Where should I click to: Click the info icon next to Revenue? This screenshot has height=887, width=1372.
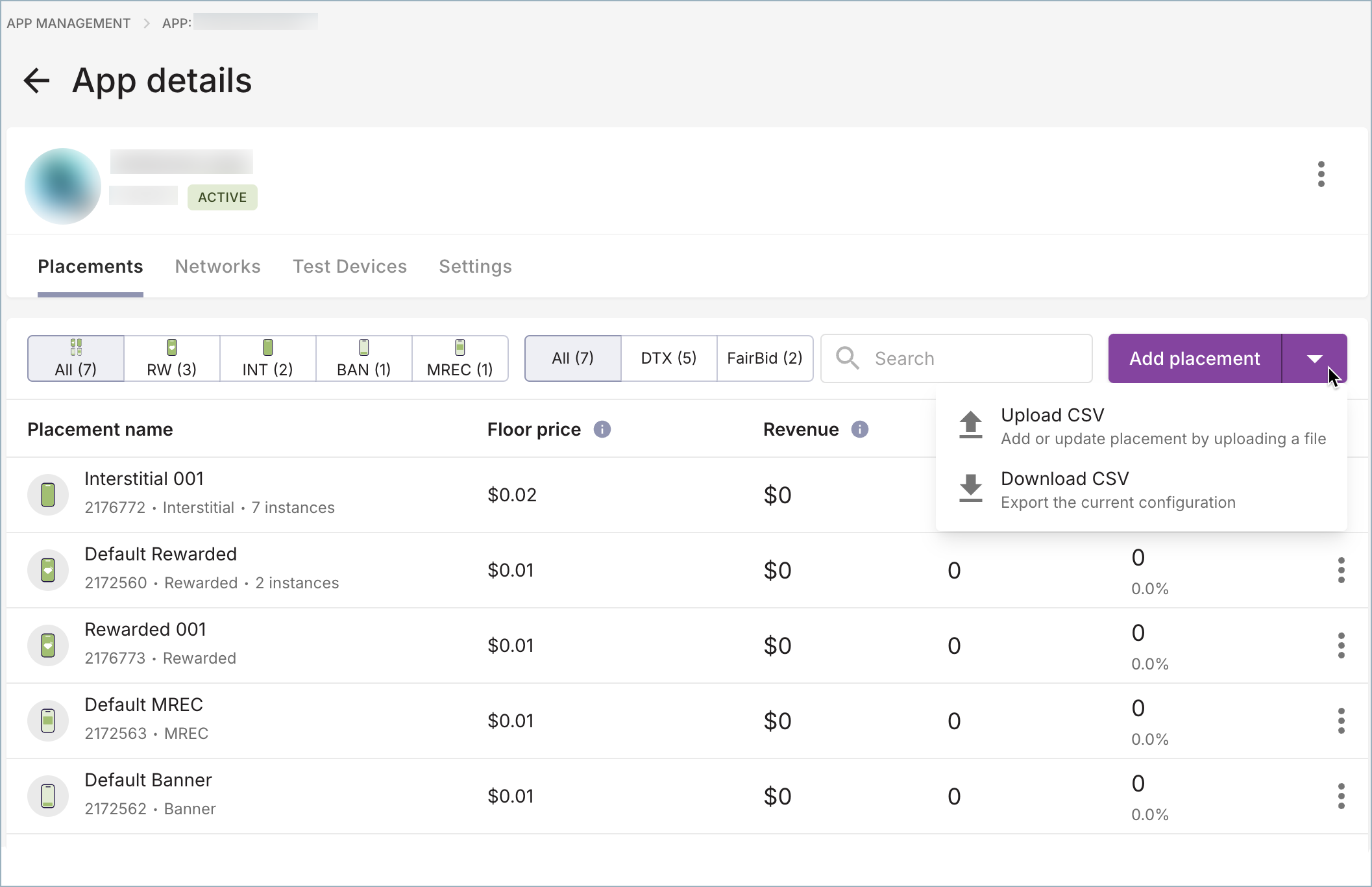pyautogui.click(x=860, y=429)
